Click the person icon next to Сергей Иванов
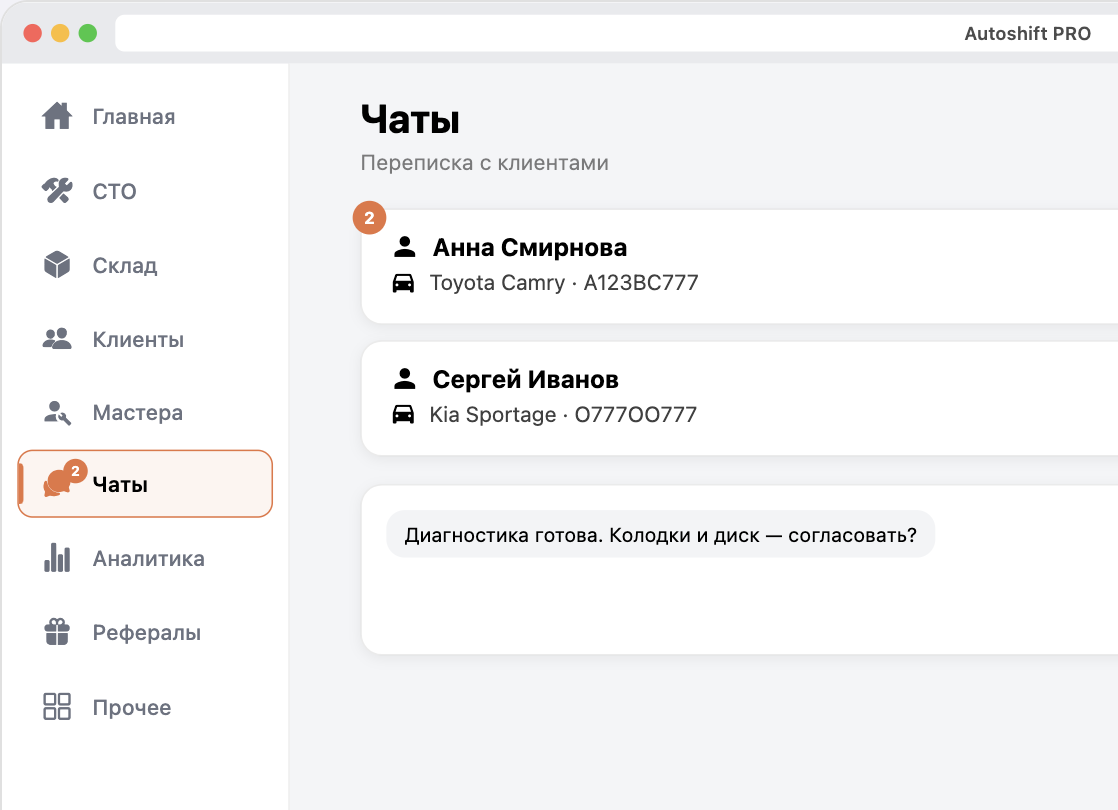 pyautogui.click(x=404, y=379)
